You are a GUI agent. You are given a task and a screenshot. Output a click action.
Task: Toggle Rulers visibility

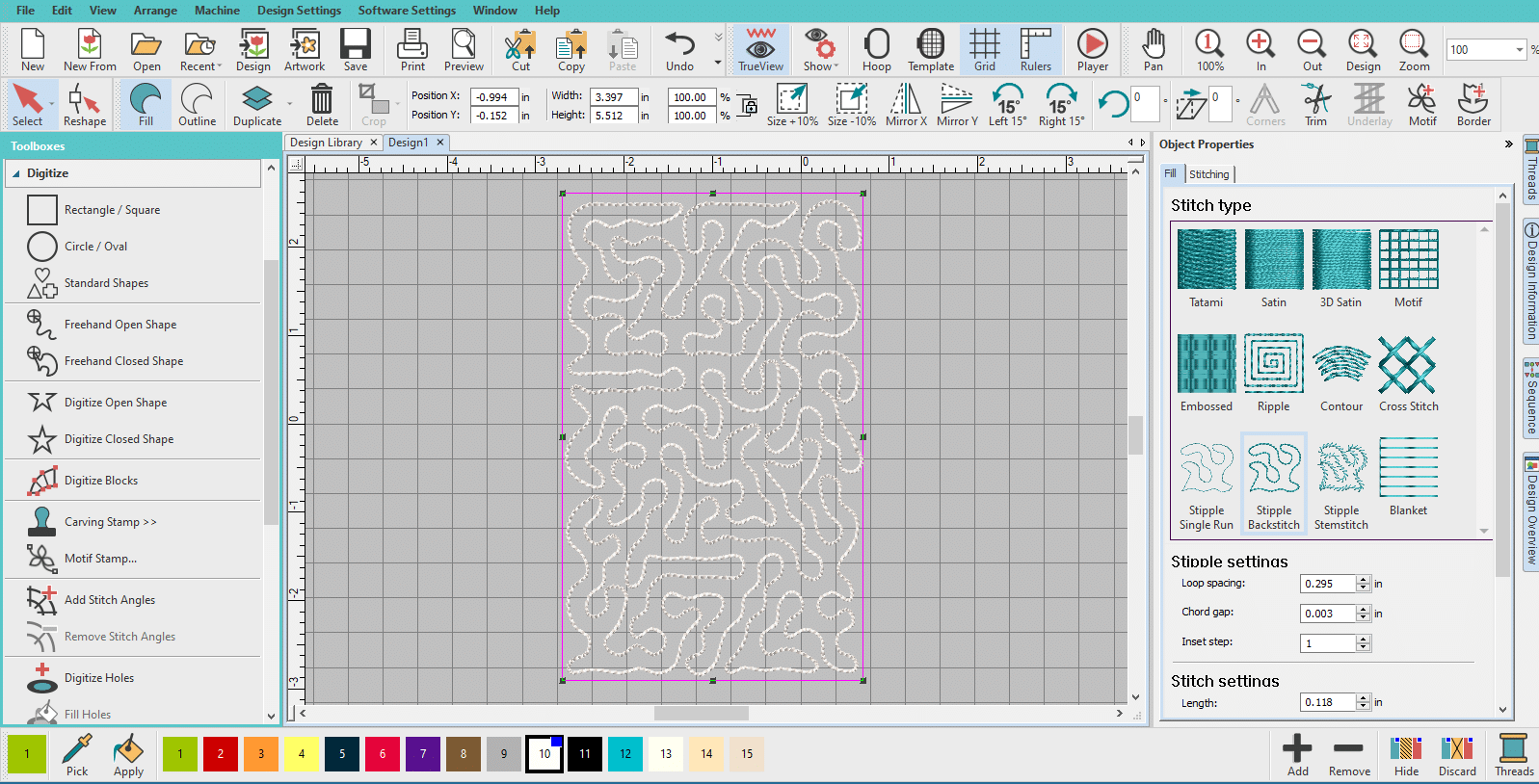[x=1036, y=49]
